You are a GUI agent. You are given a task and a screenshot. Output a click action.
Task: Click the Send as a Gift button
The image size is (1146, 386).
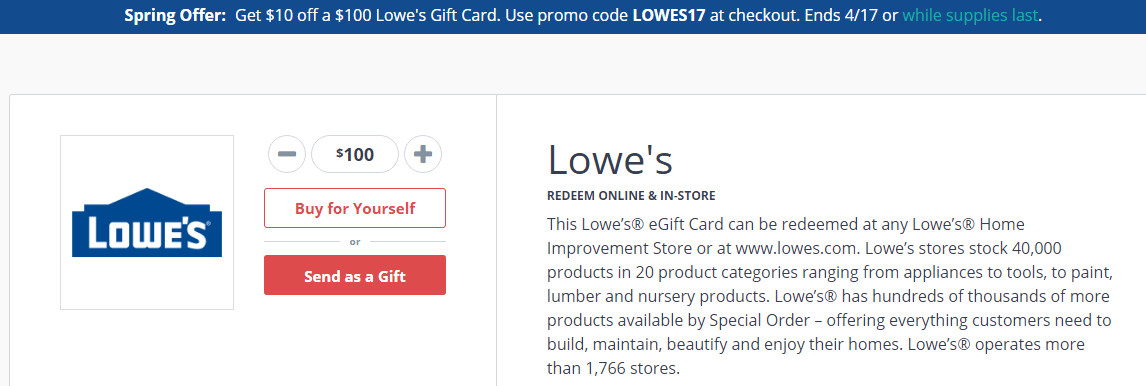pyautogui.click(x=355, y=275)
